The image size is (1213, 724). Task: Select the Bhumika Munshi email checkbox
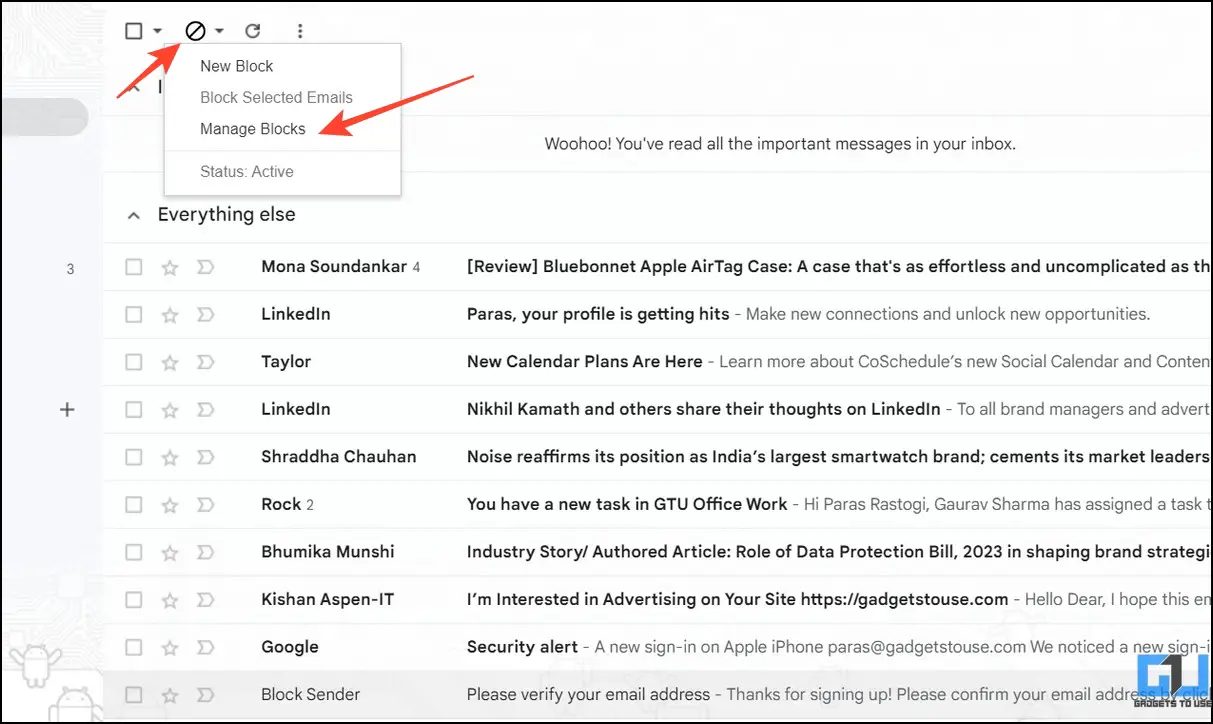pyautogui.click(x=134, y=552)
